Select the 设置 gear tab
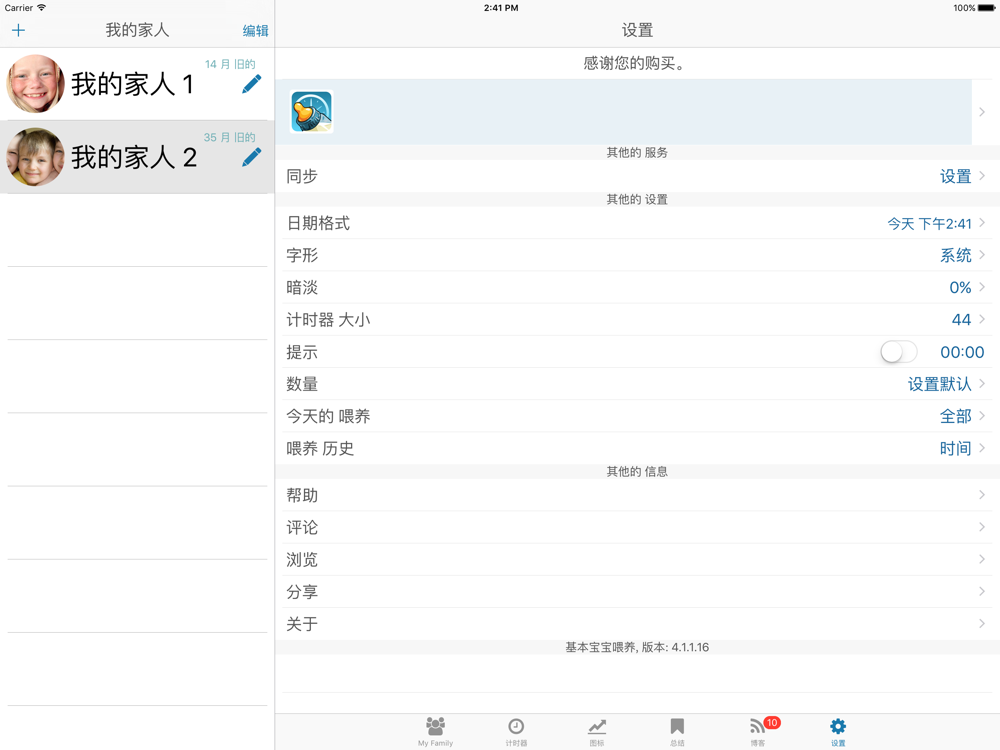The image size is (1000, 750). 838,731
